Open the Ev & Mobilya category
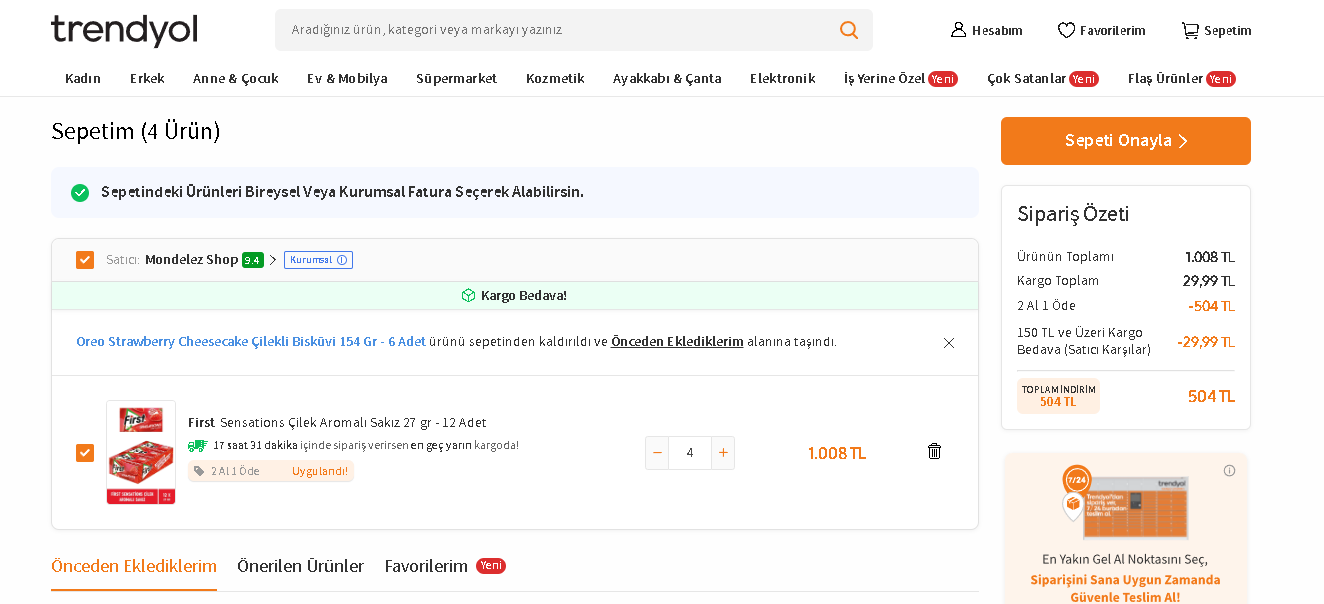Screen dimensions: 1324x604 coord(347,78)
